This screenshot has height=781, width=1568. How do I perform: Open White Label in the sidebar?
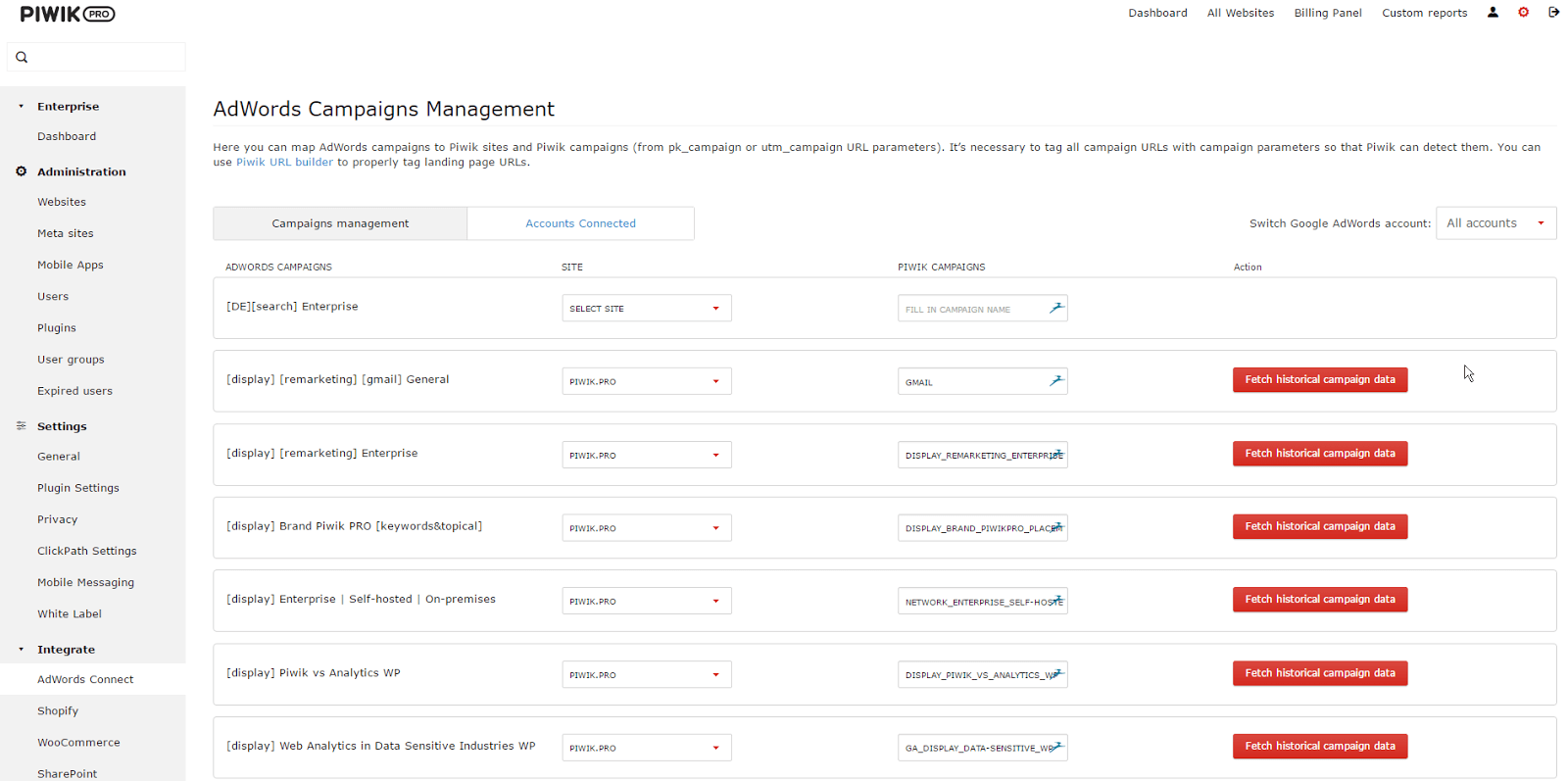(70, 613)
